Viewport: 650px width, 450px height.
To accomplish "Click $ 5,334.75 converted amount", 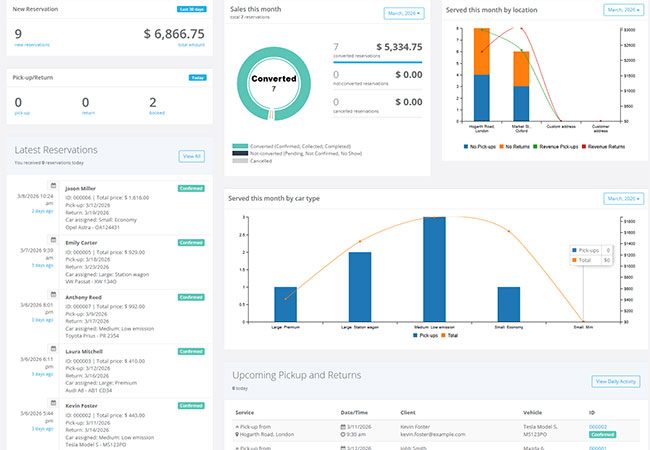I will (399, 47).
